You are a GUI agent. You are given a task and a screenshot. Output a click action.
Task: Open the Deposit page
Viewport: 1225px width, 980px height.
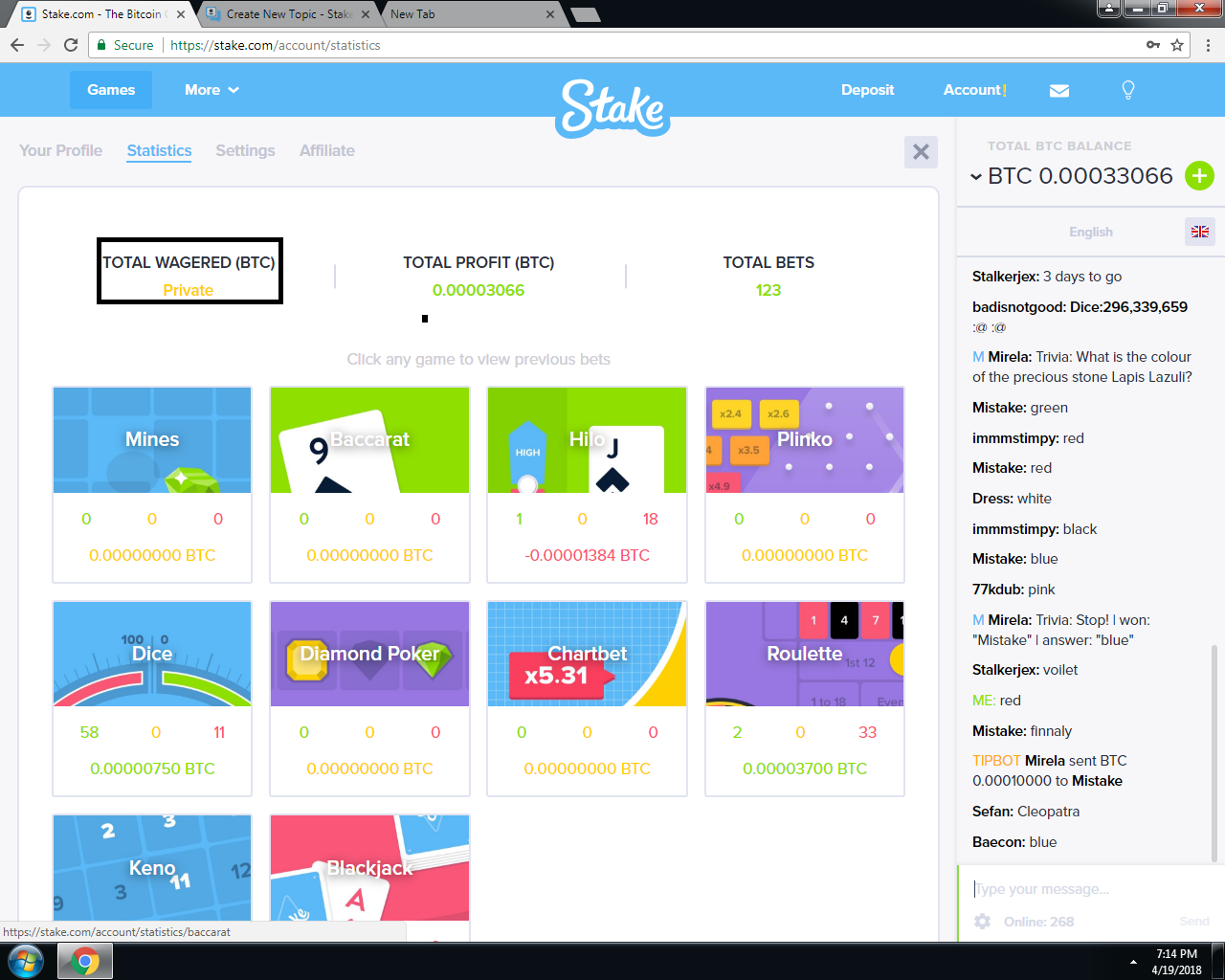point(867,90)
